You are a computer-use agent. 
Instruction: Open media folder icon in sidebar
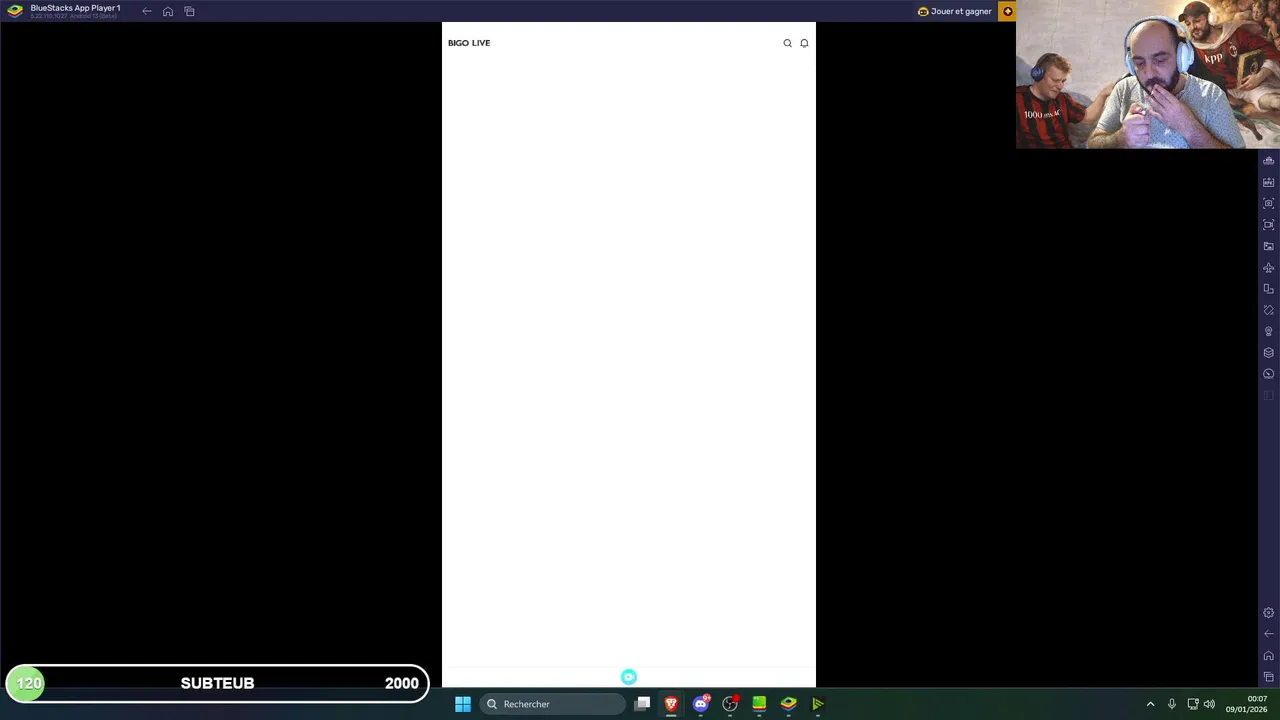click(1268, 246)
